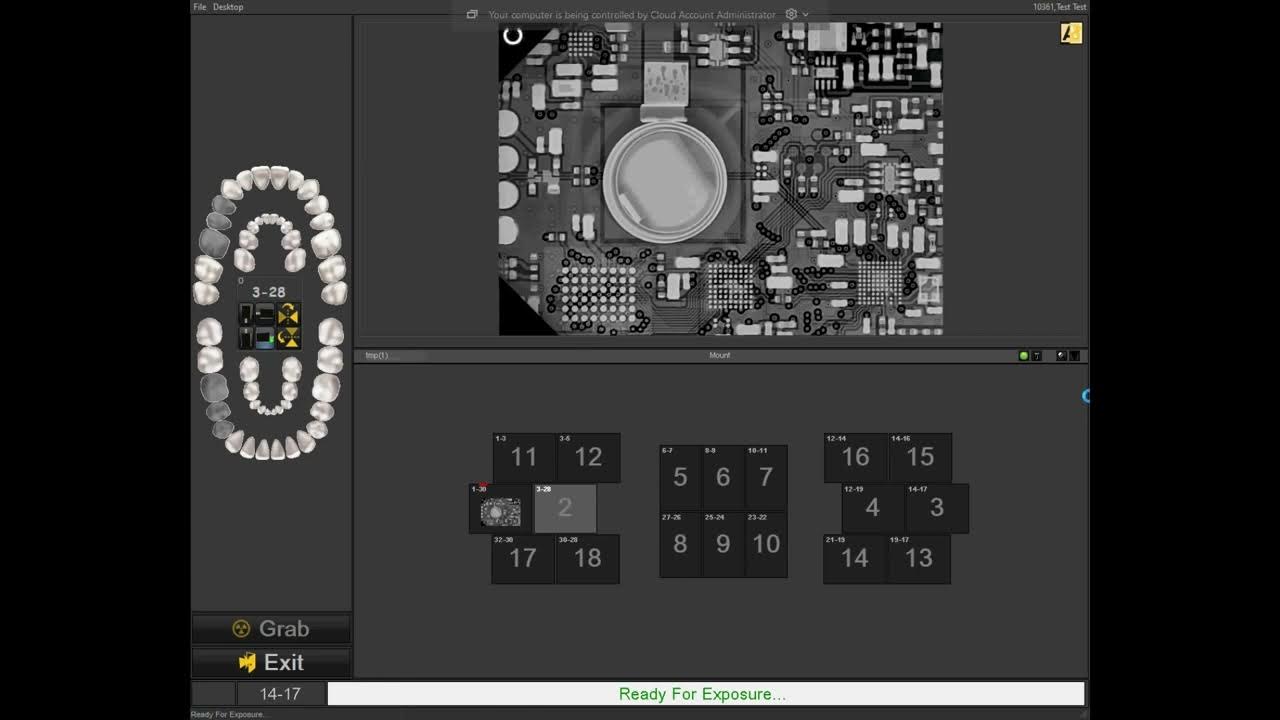
Task: Select mount slot 14 labeled 21-19
Action: (x=855, y=559)
